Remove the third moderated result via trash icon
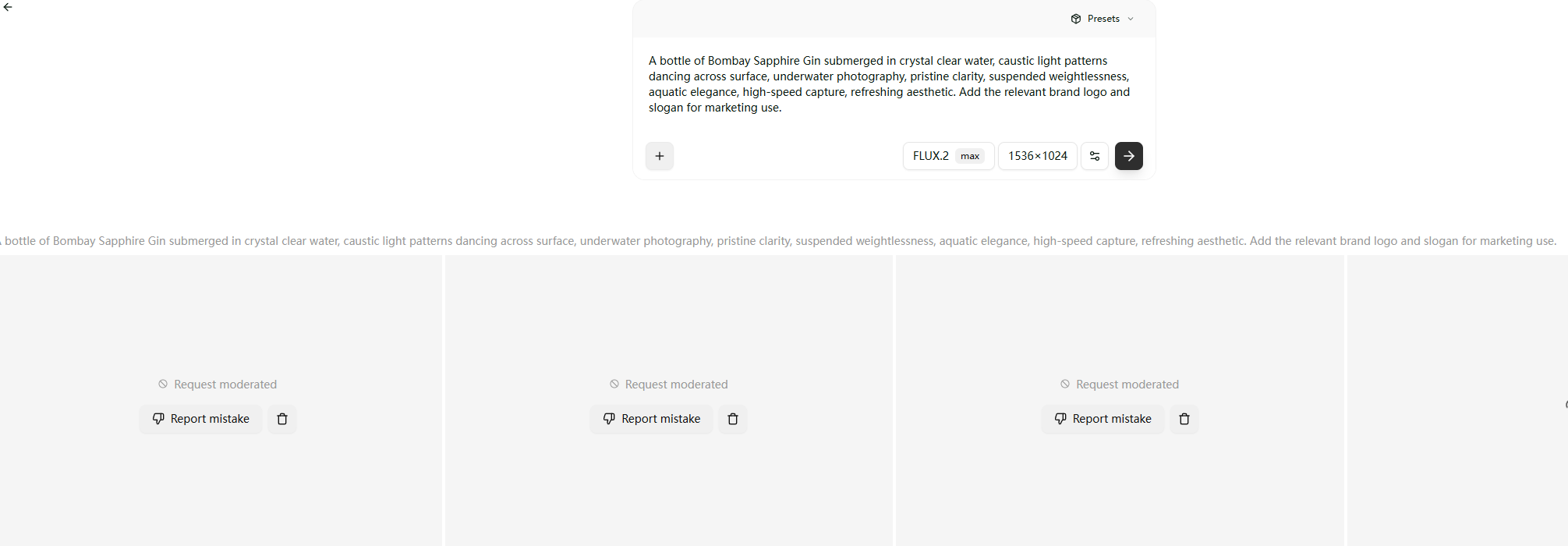The width and height of the screenshot is (1568, 546). point(1184,419)
